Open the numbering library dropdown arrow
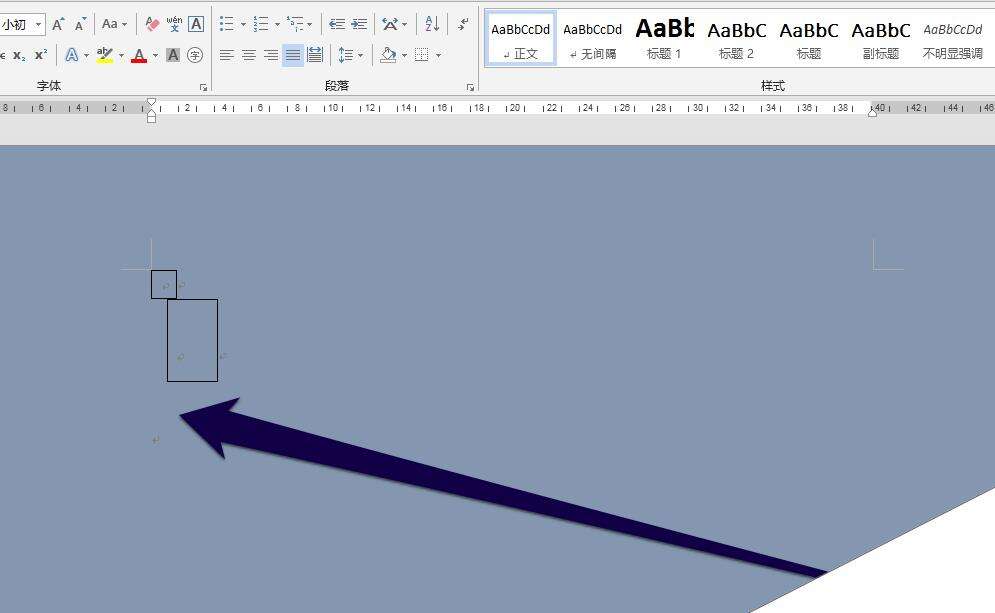 coord(277,25)
